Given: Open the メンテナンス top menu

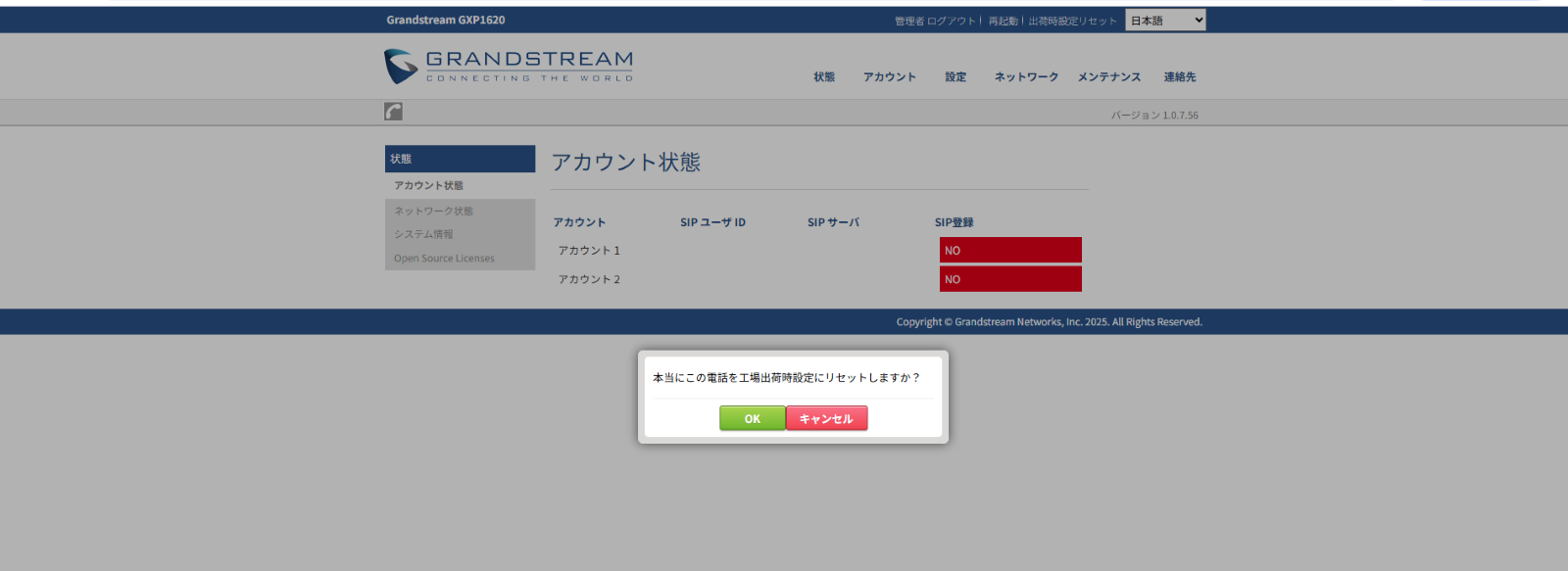Looking at the screenshot, I should 1109,76.
